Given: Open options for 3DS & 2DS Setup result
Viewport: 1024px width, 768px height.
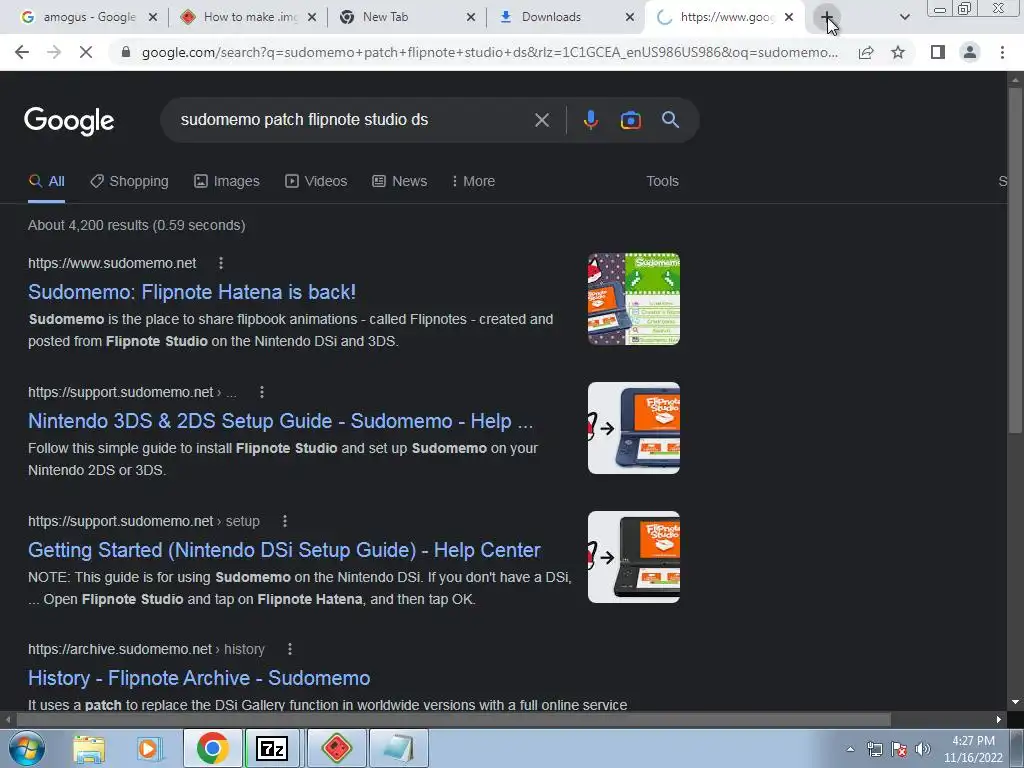Looking at the screenshot, I should 262,392.
